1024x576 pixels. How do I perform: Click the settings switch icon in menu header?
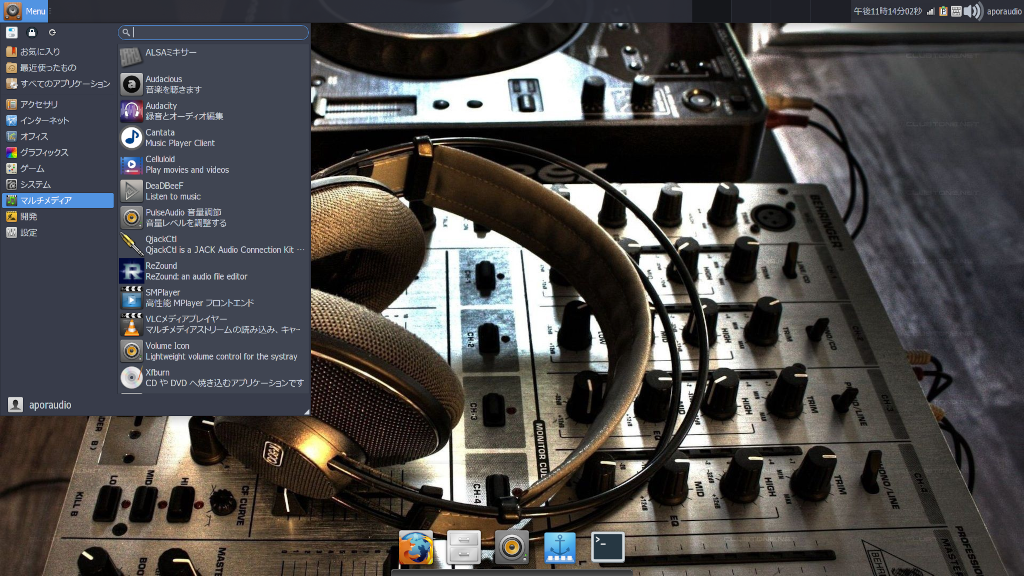point(12,32)
